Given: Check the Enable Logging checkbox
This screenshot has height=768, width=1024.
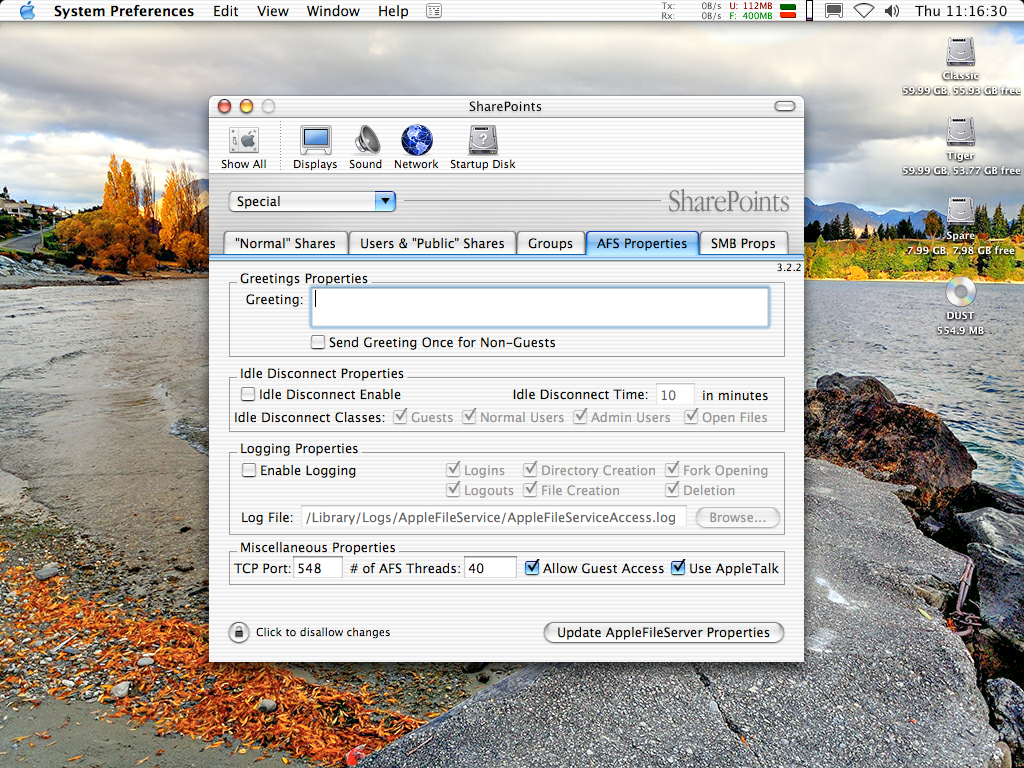Looking at the screenshot, I should (x=249, y=470).
